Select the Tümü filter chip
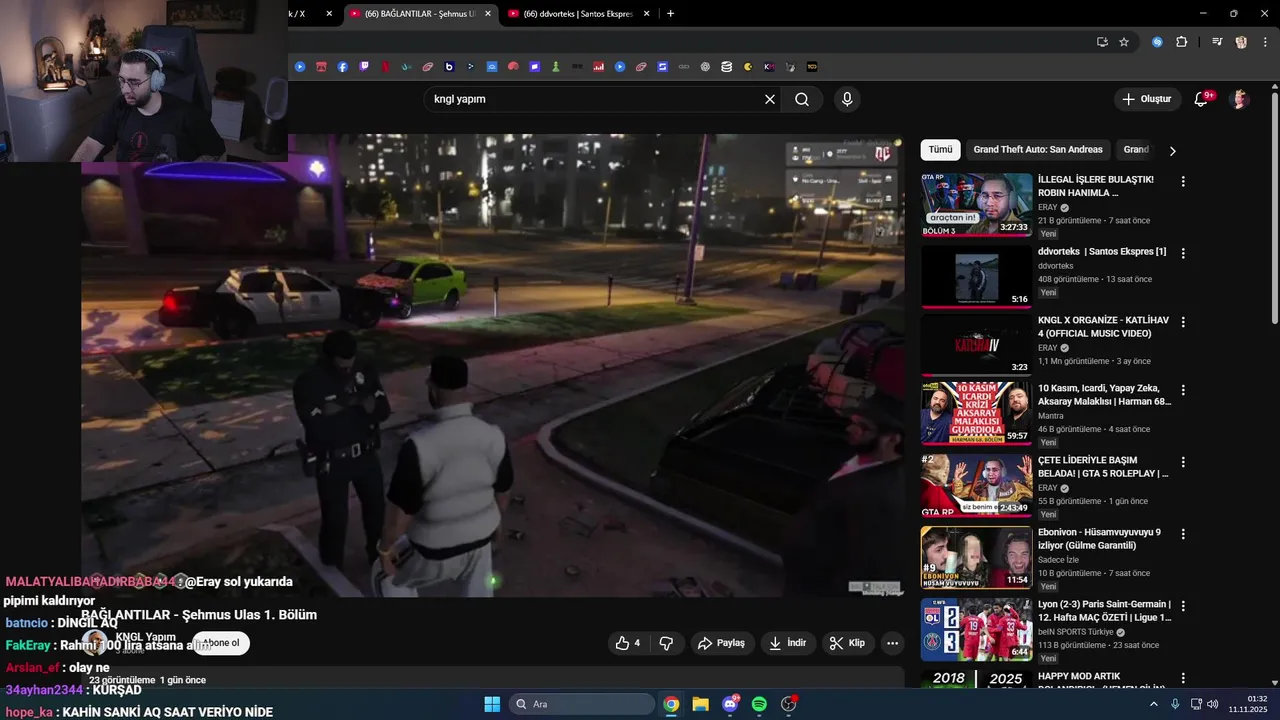 coord(940,150)
